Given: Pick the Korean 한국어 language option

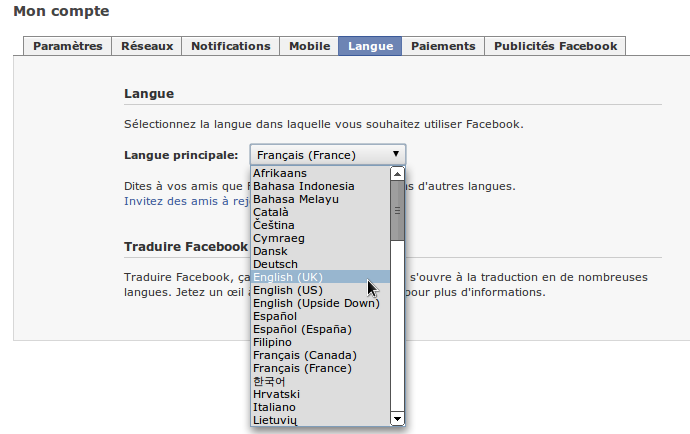Looking at the screenshot, I should coord(320,381).
